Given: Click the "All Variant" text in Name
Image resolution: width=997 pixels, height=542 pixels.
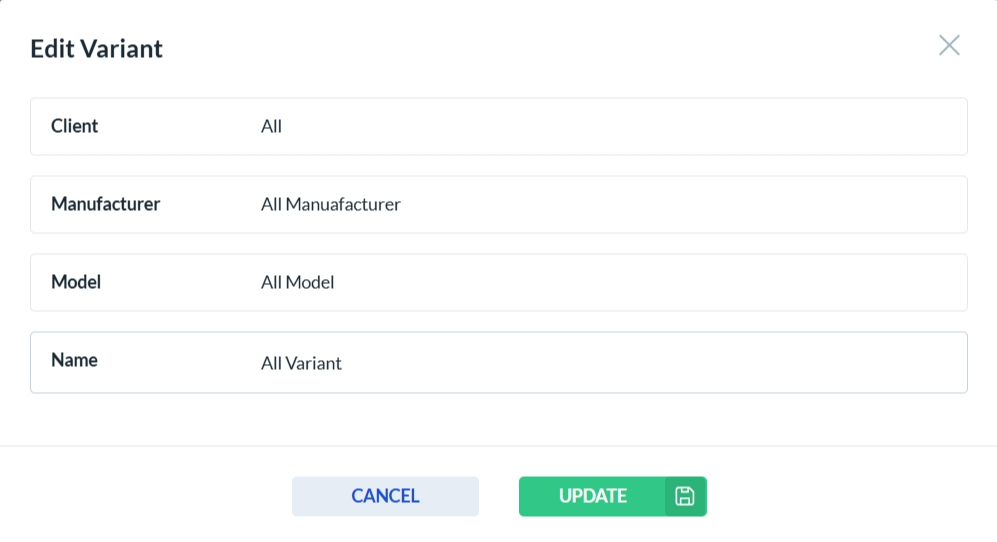Looking at the screenshot, I should pyautogui.click(x=301, y=363).
